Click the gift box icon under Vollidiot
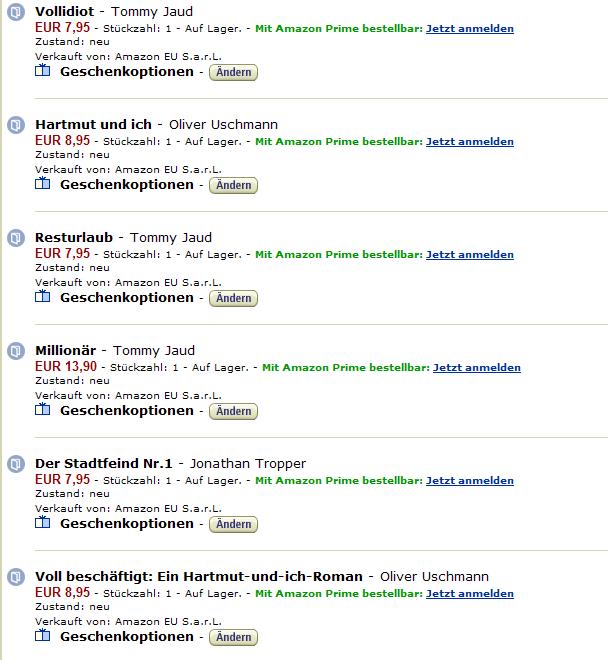This screenshot has width=610, height=660. (x=43, y=70)
